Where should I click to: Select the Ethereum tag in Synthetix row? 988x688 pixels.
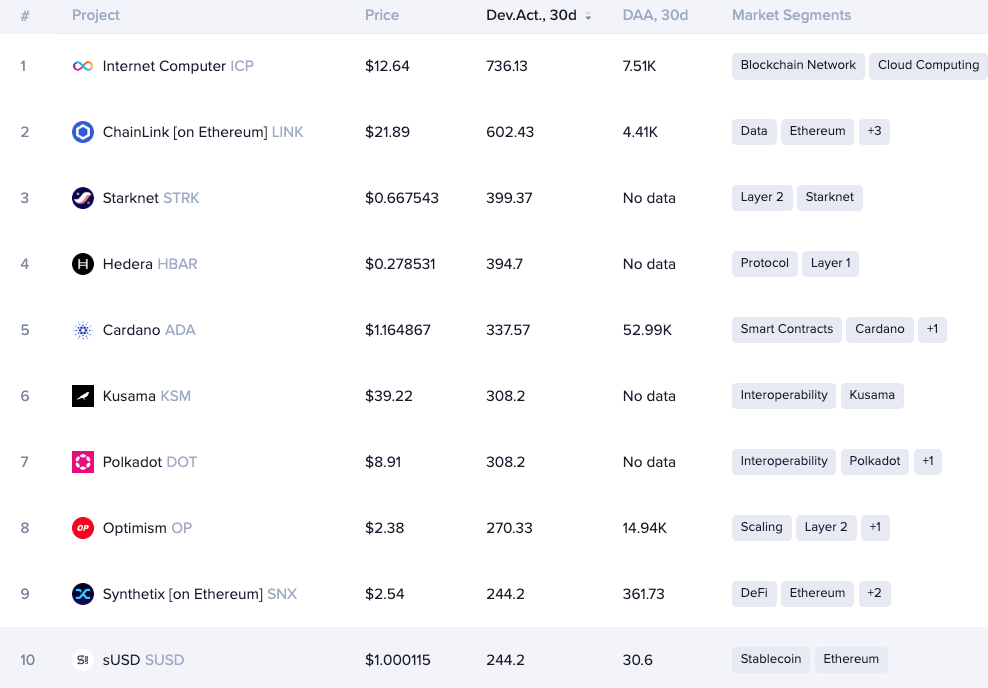pyautogui.click(x=817, y=593)
